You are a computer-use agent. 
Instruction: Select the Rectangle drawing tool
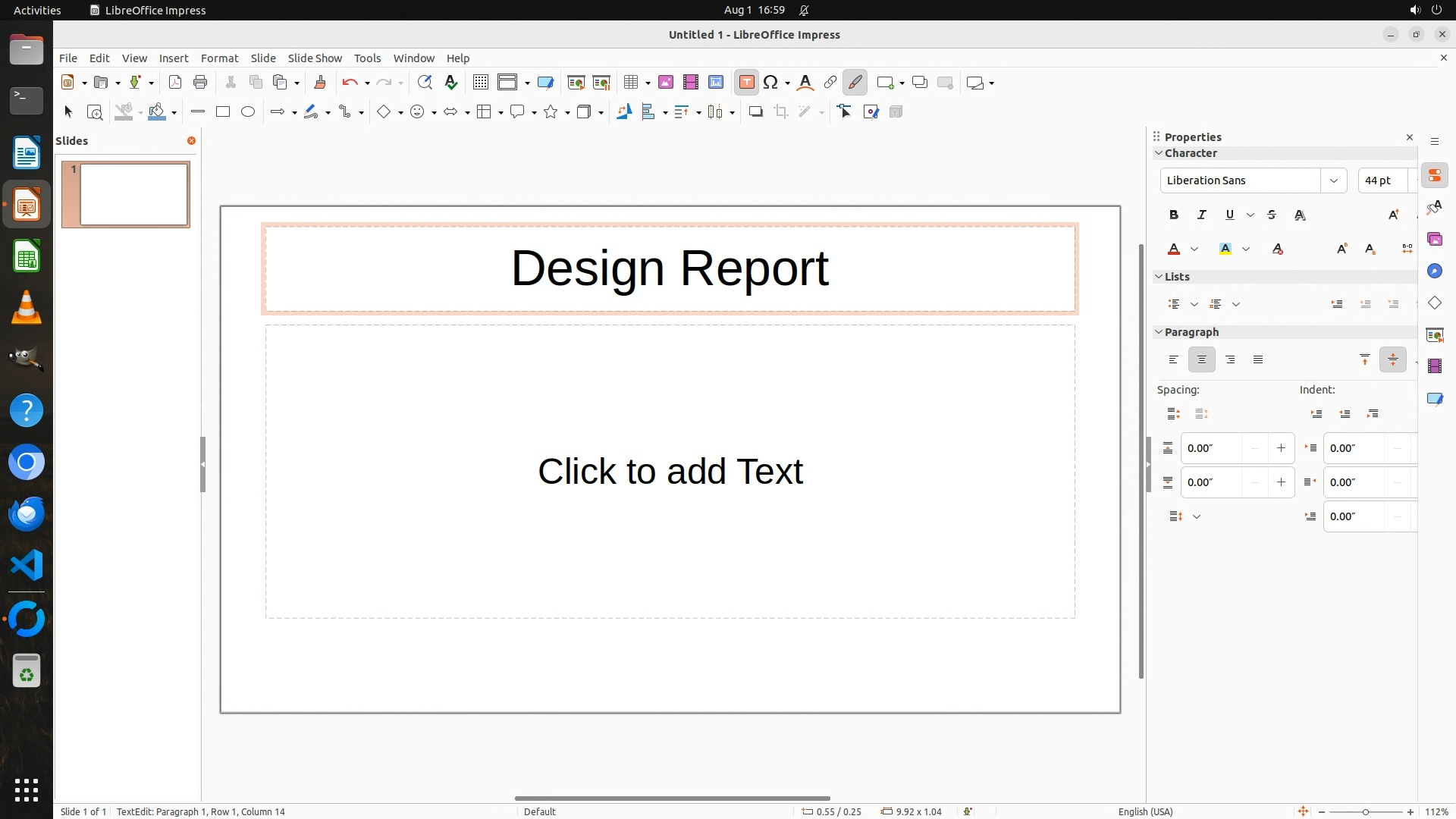[x=222, y=112]
